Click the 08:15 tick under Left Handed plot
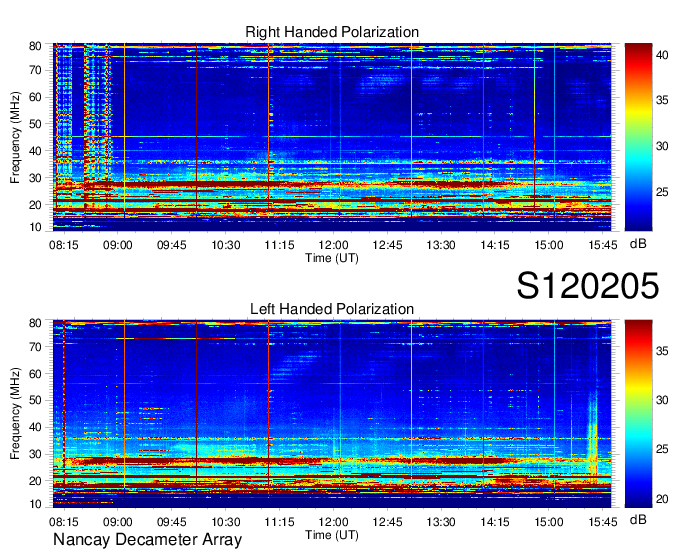680x552 pixels. pyautogui.click(x=64, y=522)
